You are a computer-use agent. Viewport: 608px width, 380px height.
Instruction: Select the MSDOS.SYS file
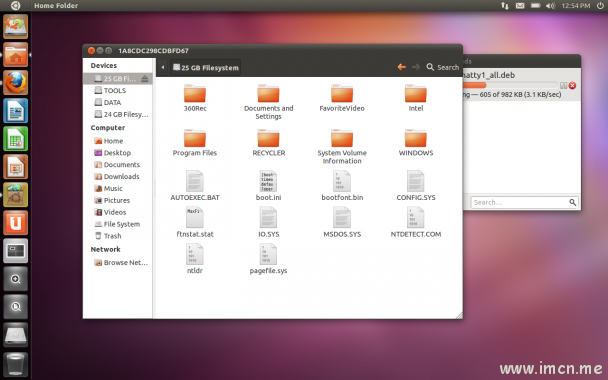coord(342,222)
